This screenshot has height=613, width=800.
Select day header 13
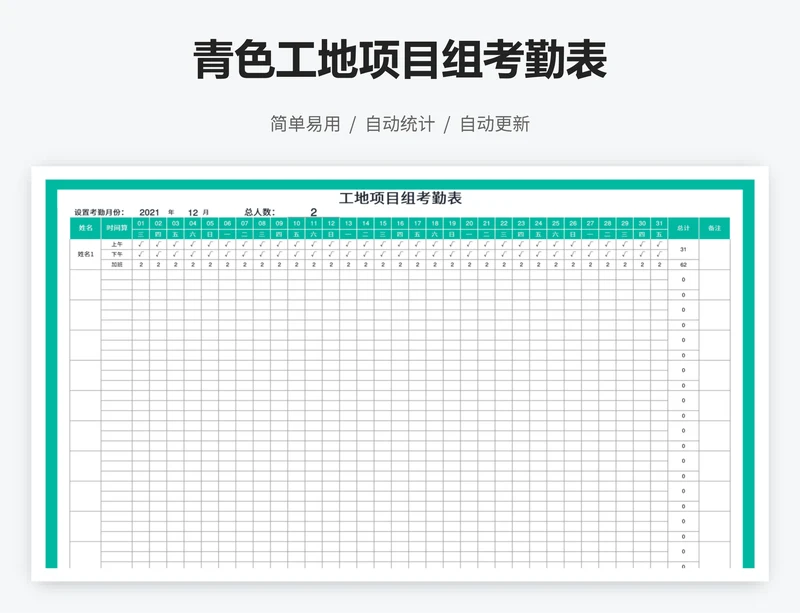(348, 223)
